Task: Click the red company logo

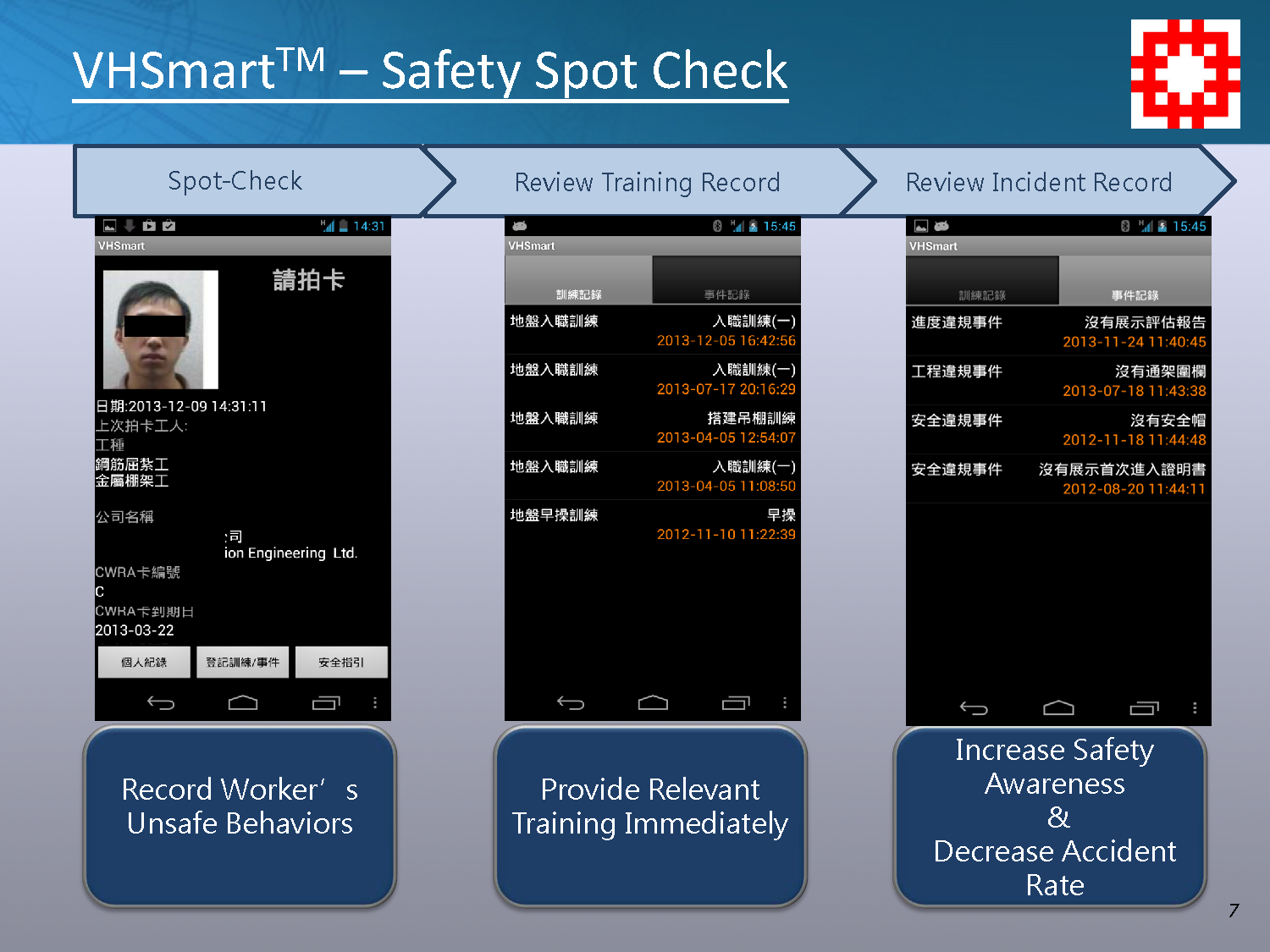Action: [x=1185, y=74]
